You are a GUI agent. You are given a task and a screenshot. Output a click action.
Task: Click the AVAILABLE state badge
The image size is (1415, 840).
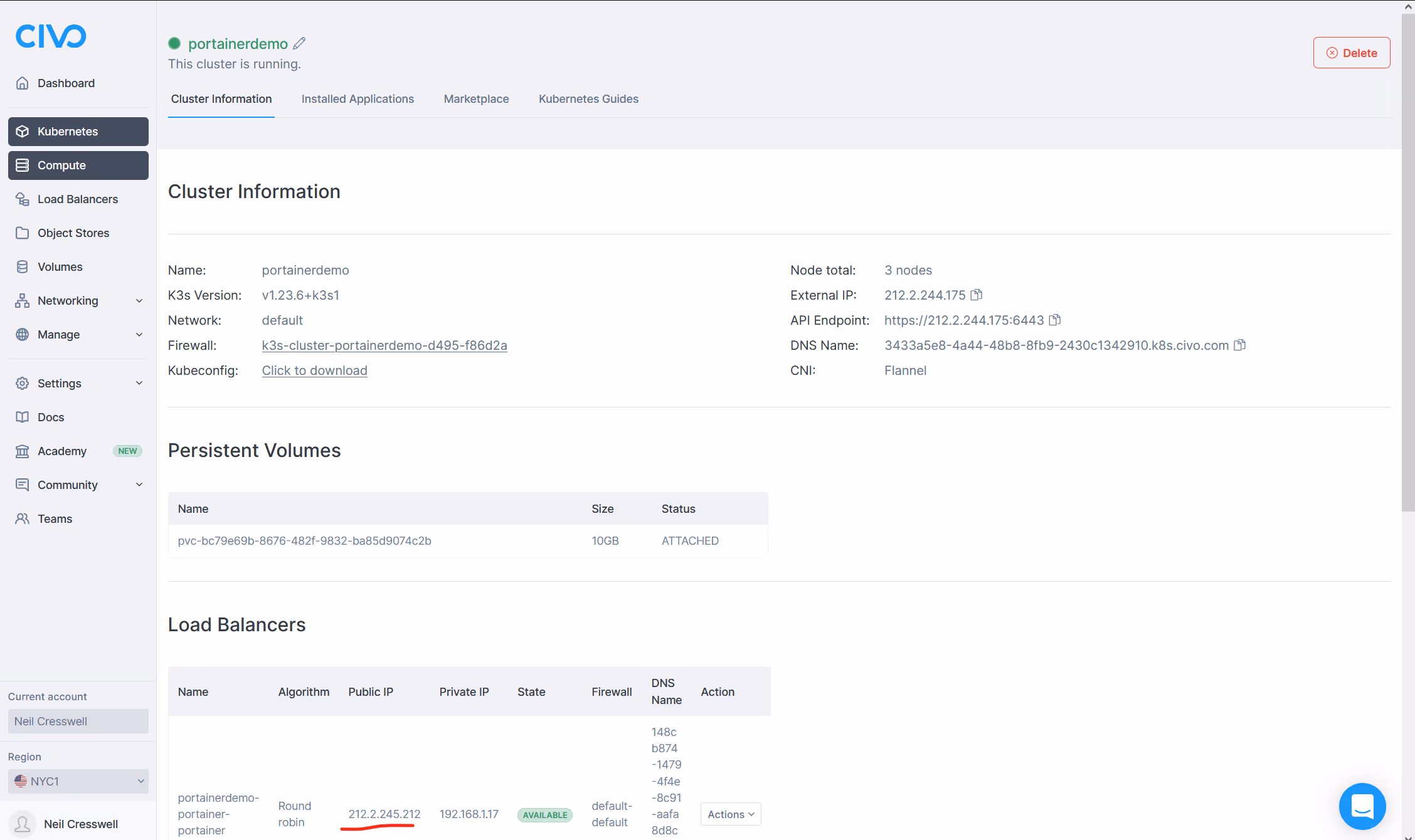[x=544, y=815]
